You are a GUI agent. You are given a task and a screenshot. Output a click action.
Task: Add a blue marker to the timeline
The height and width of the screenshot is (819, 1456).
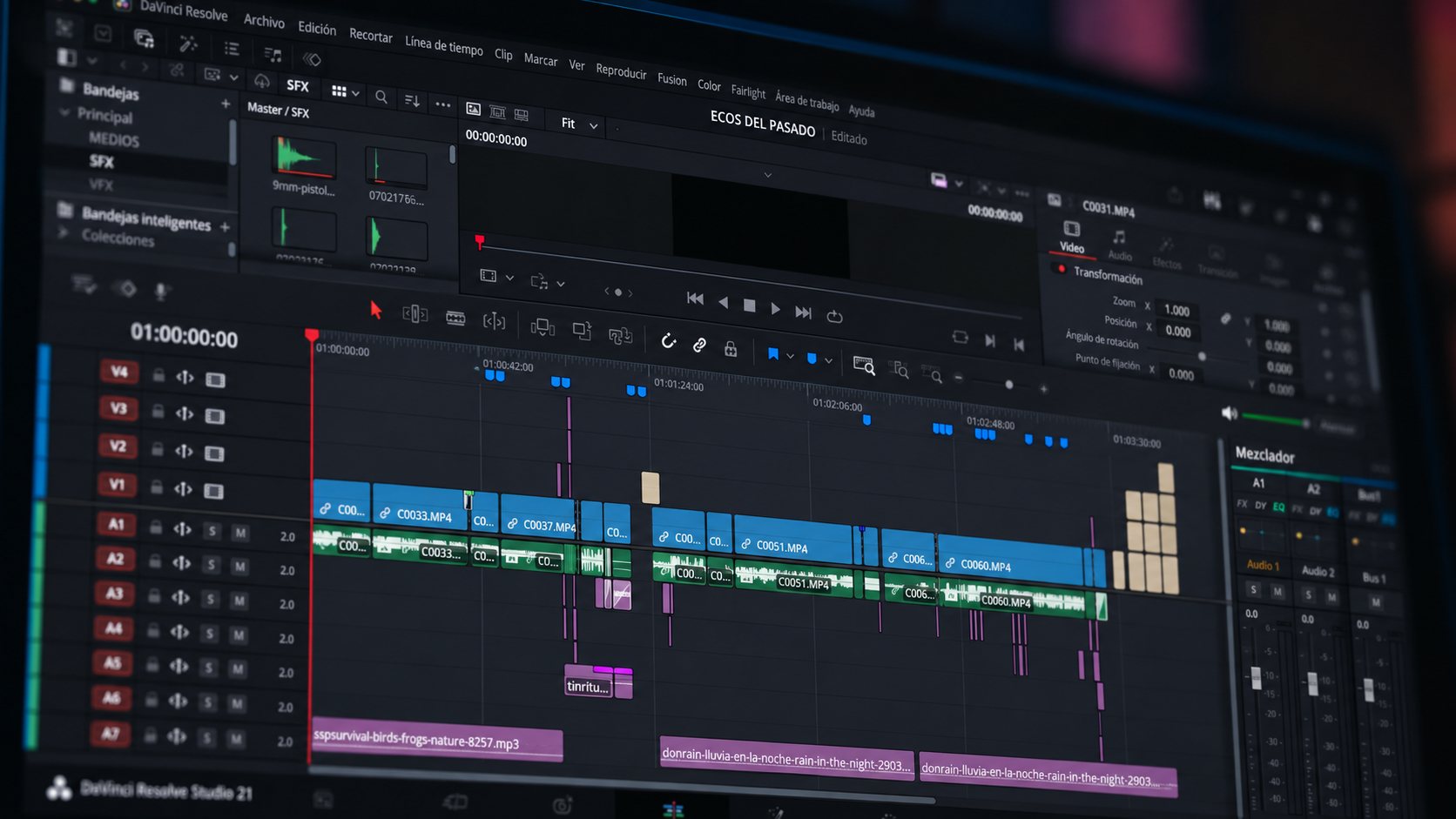point(812,358)
